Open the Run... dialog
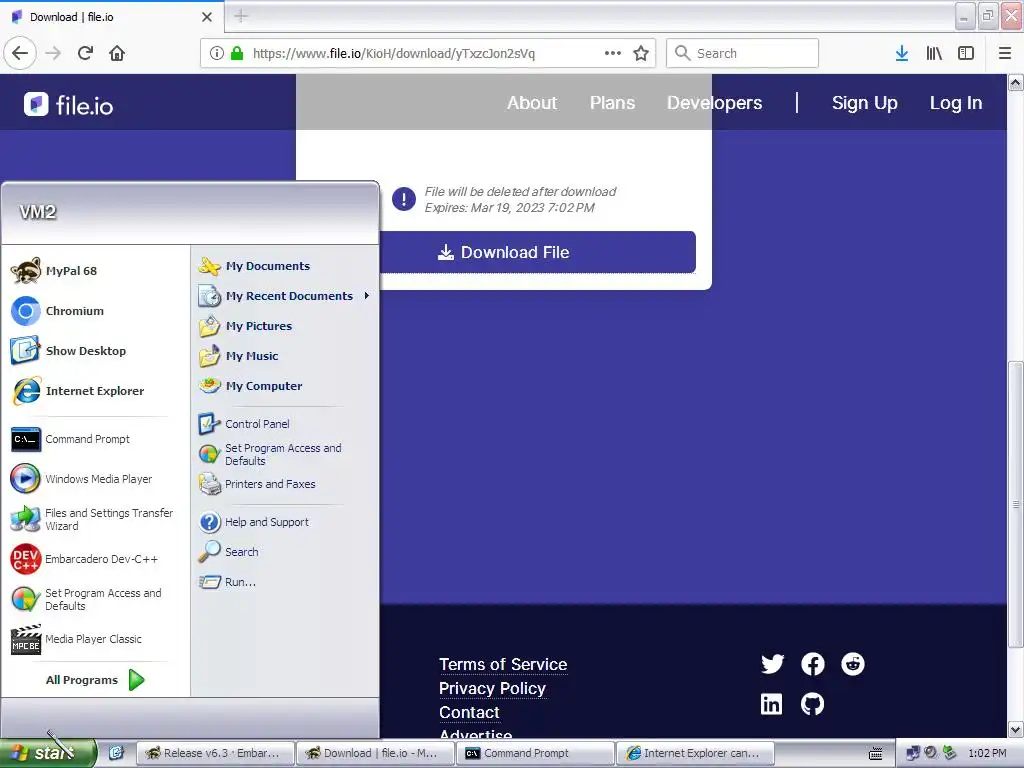The image size is (1024, 768). (x=227, y=582)
